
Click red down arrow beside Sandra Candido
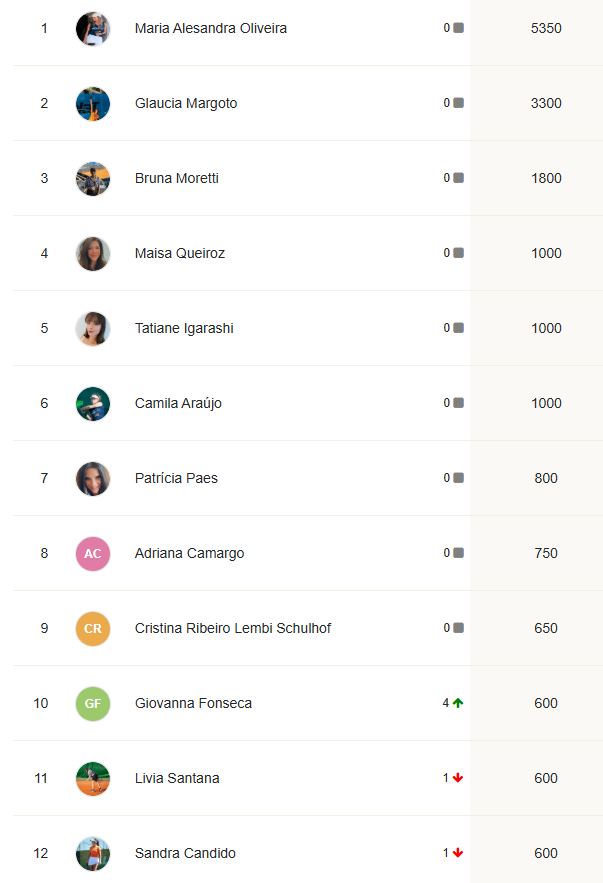[x=458, y=853]
